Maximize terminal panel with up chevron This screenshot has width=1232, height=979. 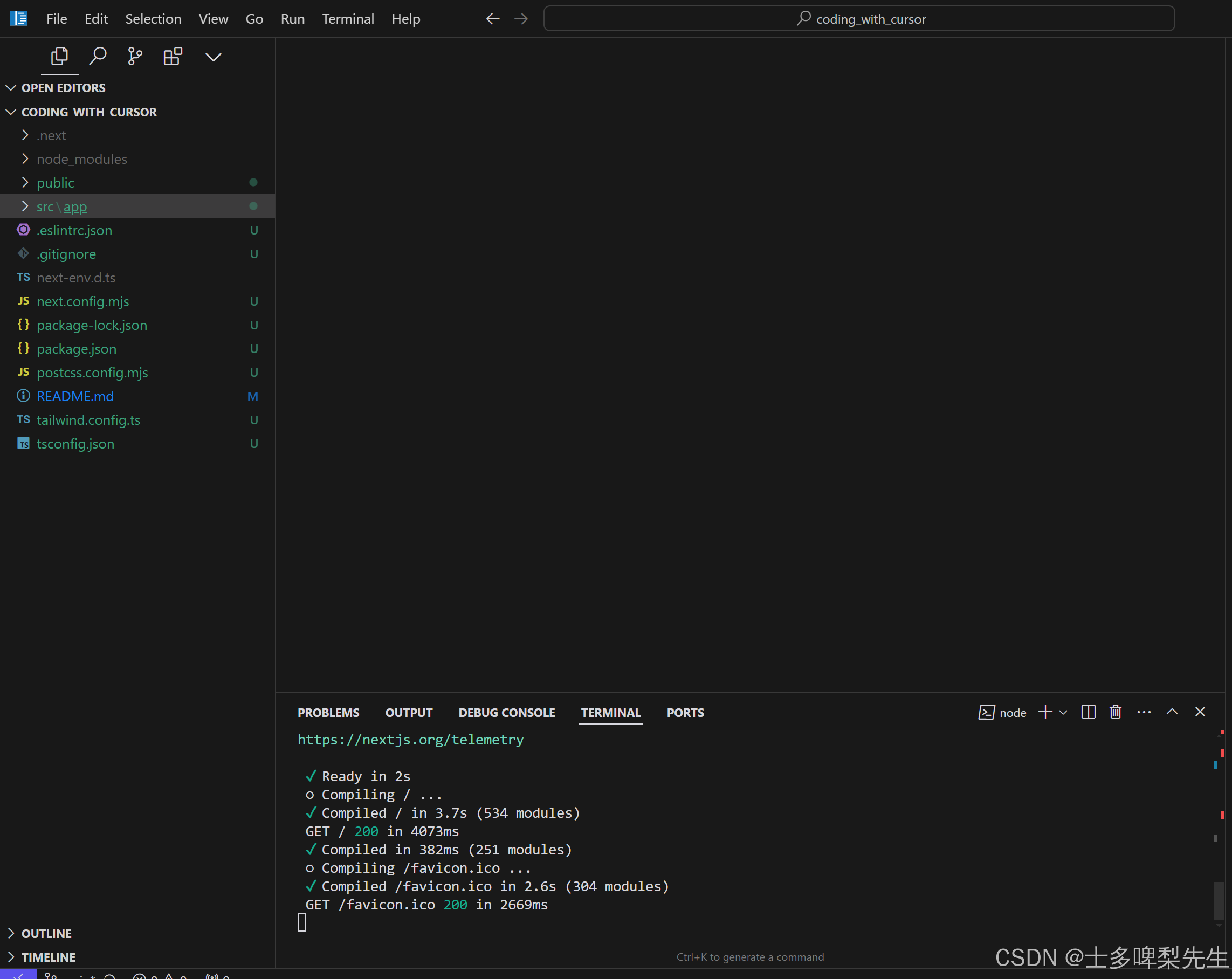click(1172, 712)
